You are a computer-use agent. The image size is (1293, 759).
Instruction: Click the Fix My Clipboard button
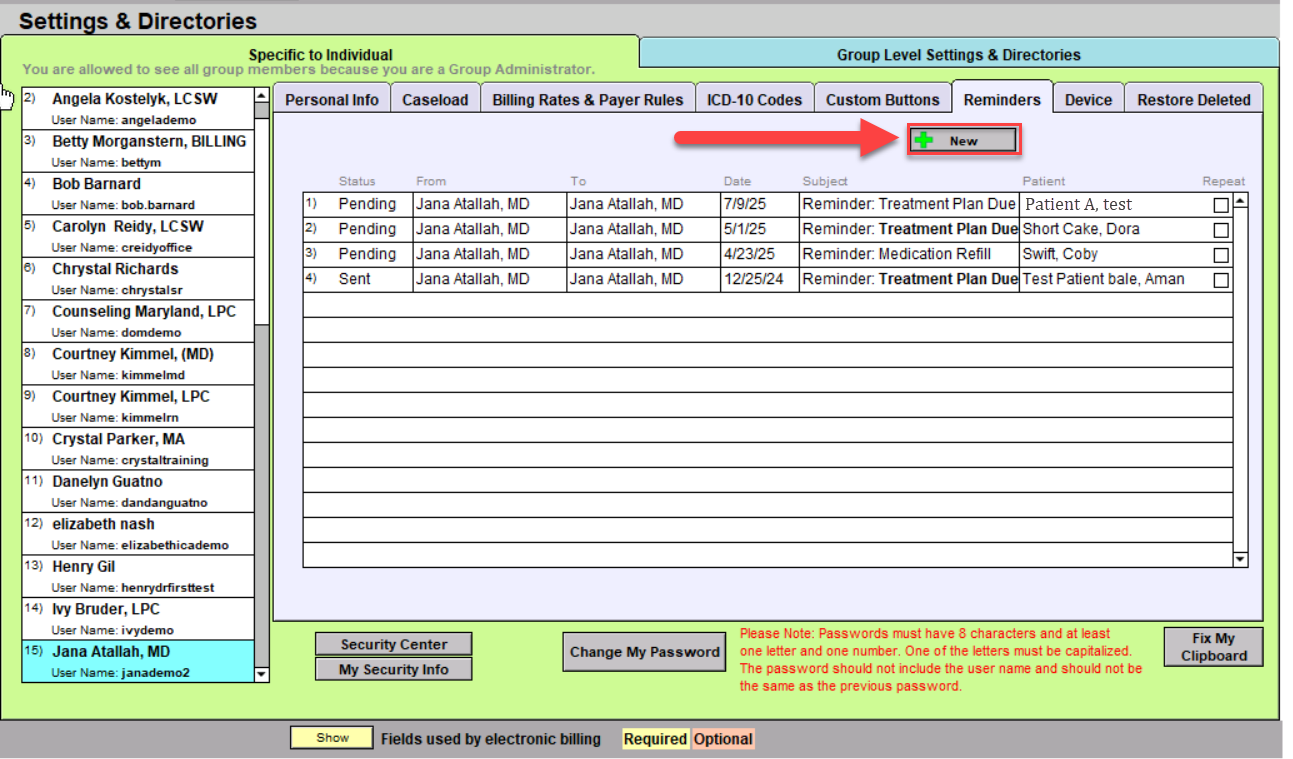1213,647
